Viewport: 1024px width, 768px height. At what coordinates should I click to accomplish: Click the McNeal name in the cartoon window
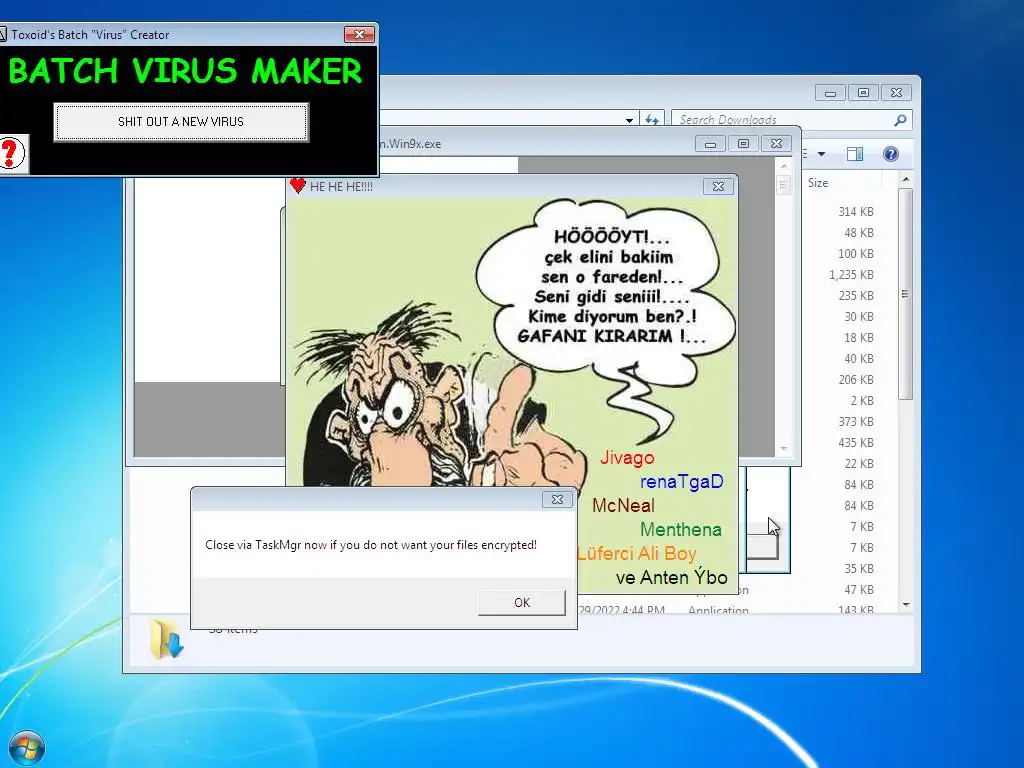623,505
